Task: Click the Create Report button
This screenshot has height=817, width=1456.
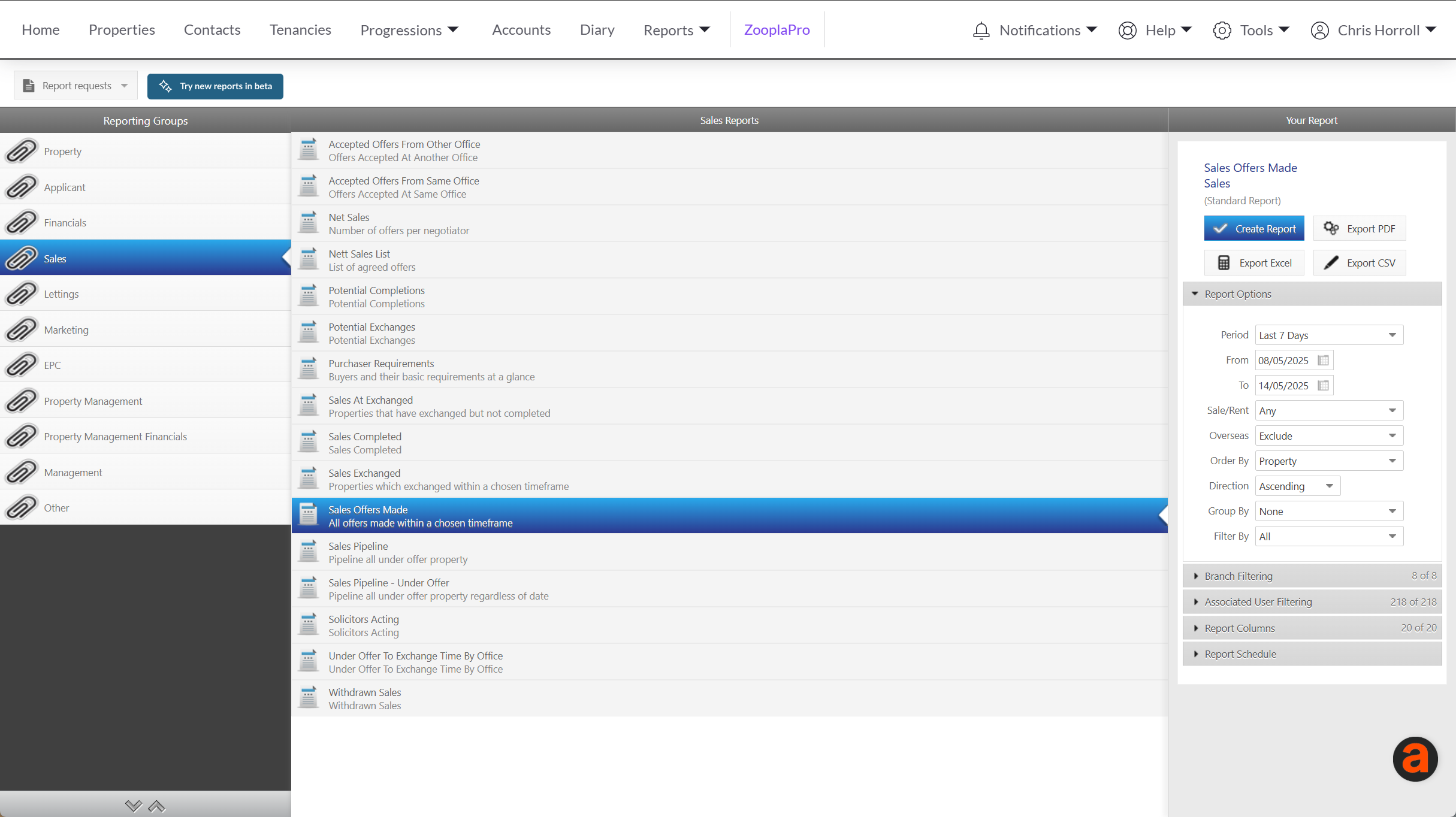Action: click(1253, 228)
